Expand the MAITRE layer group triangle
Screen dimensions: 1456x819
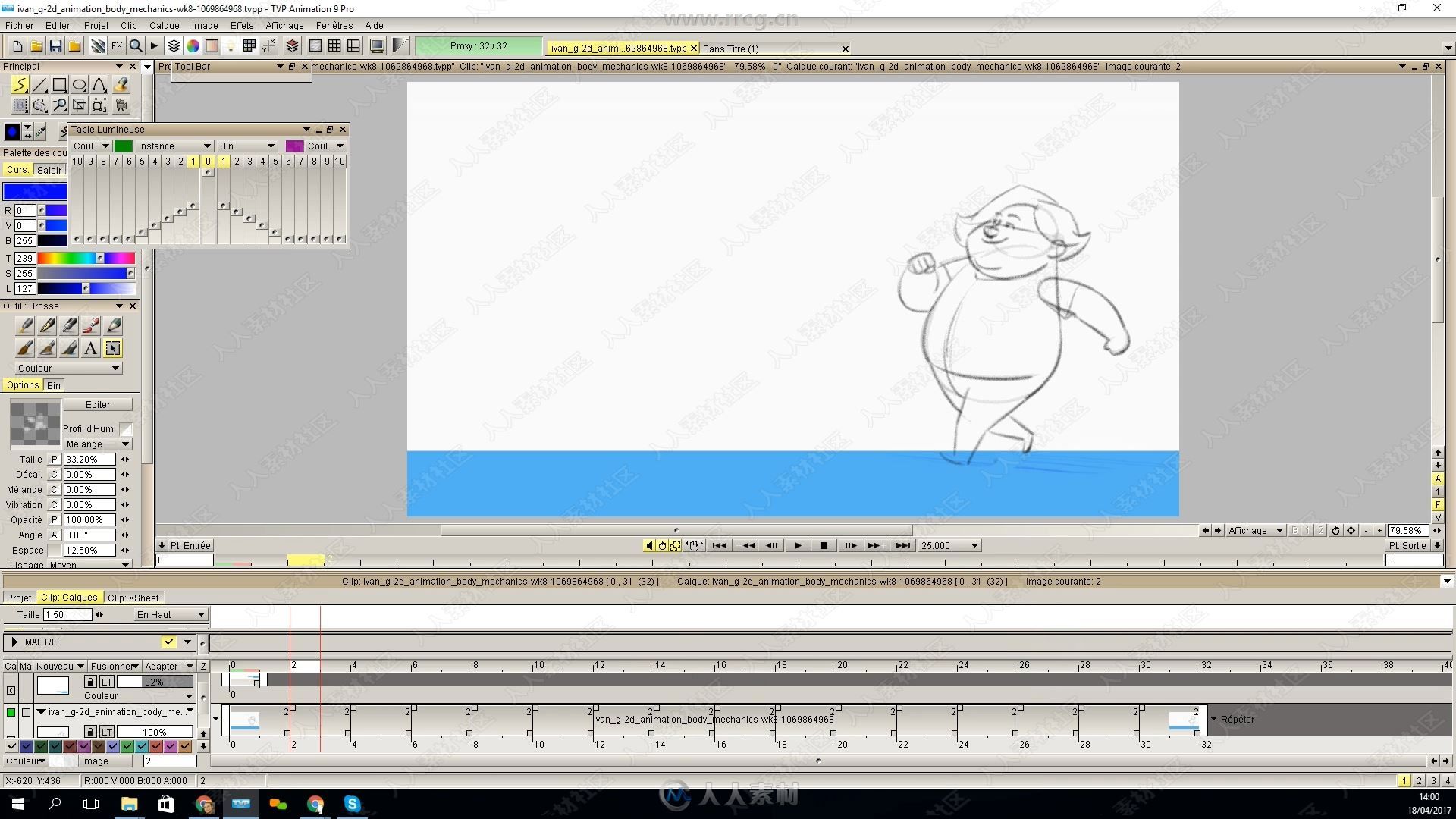point(14,642)
